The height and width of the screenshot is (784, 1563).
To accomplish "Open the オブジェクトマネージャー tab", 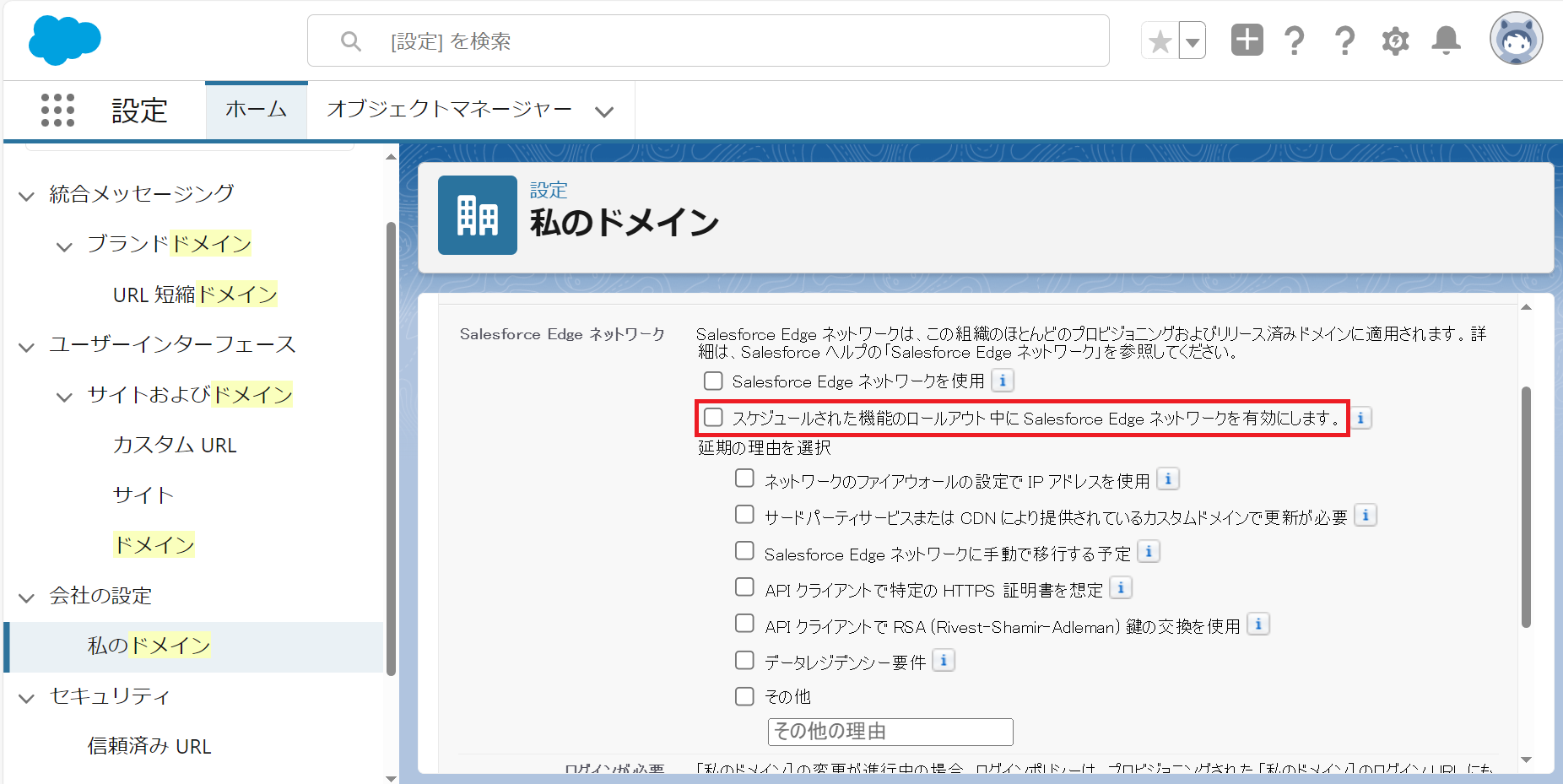I will click(449, 110).
